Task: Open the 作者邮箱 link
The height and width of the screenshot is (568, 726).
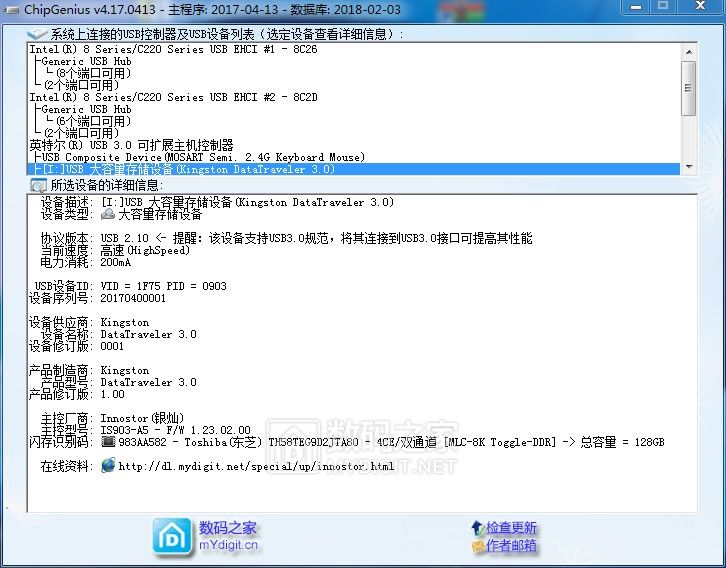Action: click(x=511, y=546)
